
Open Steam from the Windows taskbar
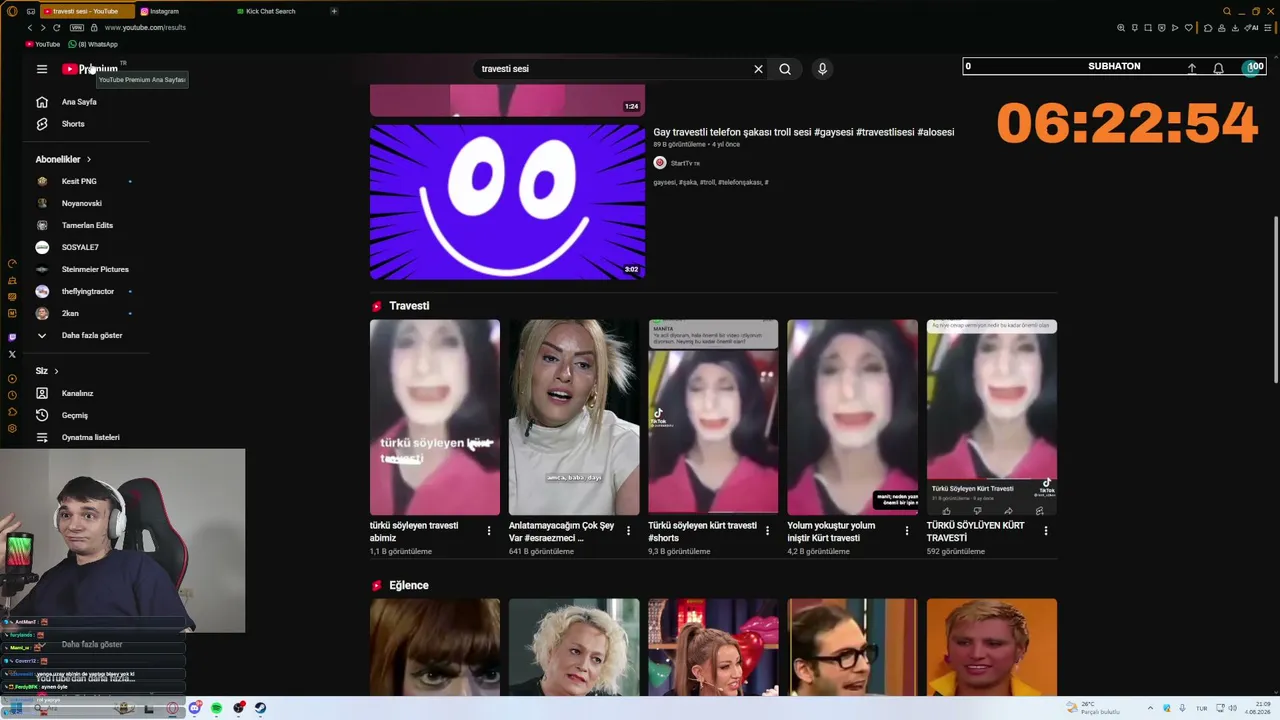click(260, 708)
